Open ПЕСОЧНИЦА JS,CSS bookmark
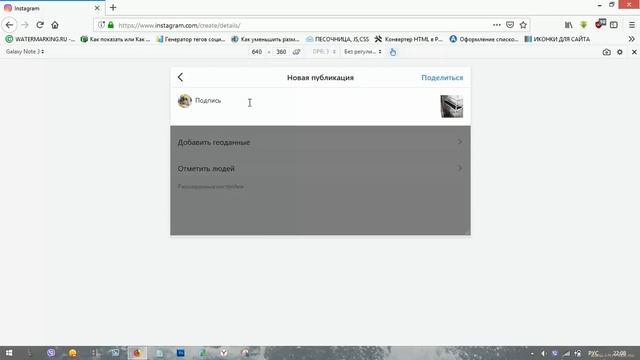This screenshot has height=360, width=640. (338, 39)
